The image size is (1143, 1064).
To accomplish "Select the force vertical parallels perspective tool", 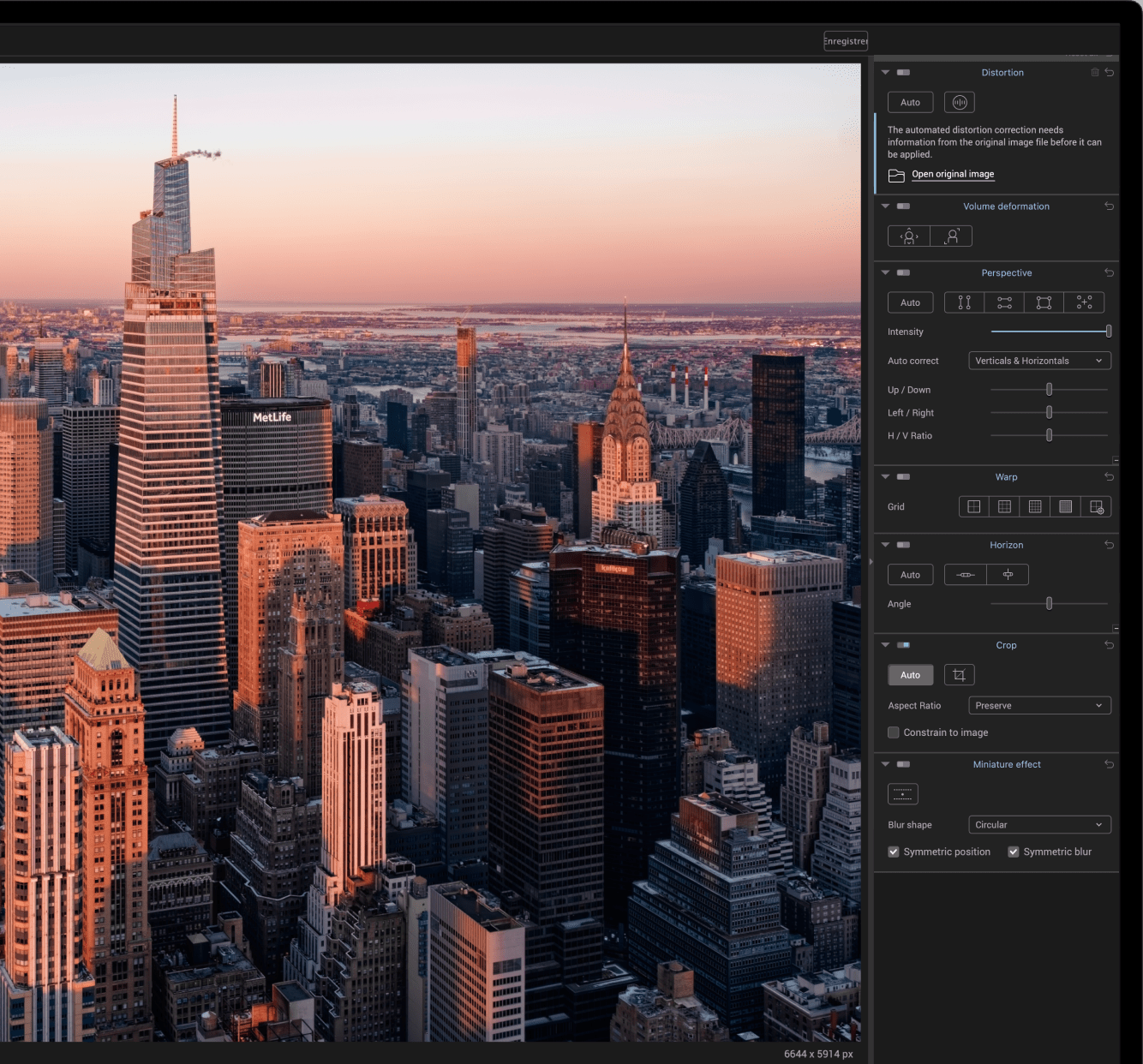I will click(x=964, y=302).
